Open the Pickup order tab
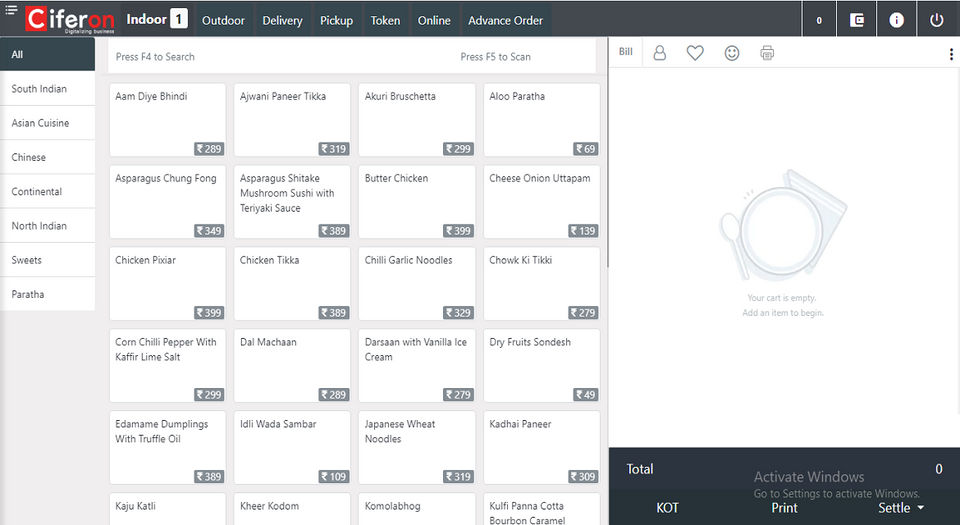This screenshot has height=525, width=960. pyautogui.click(x=336, y=20)
